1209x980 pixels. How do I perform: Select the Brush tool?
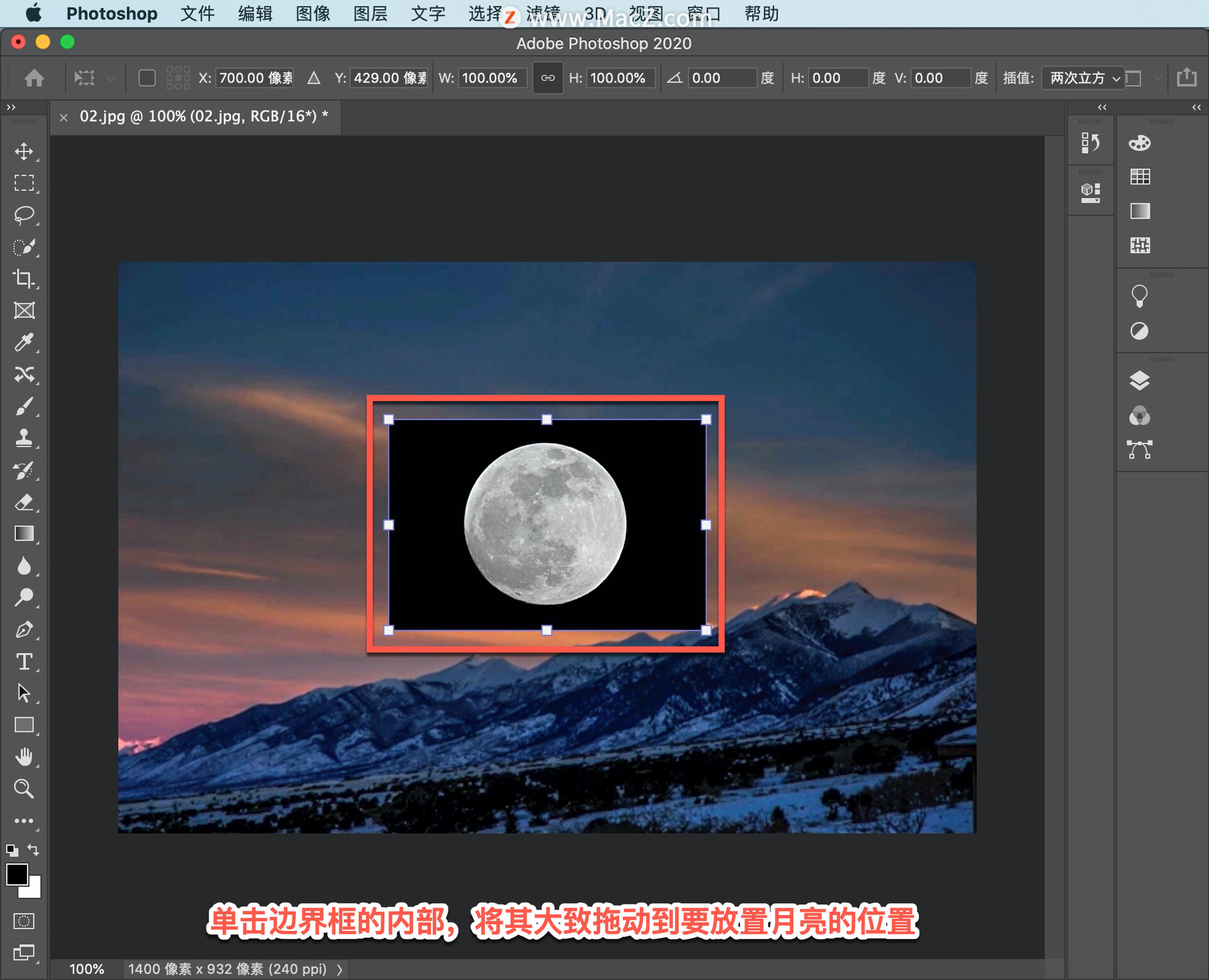point(24,407)
